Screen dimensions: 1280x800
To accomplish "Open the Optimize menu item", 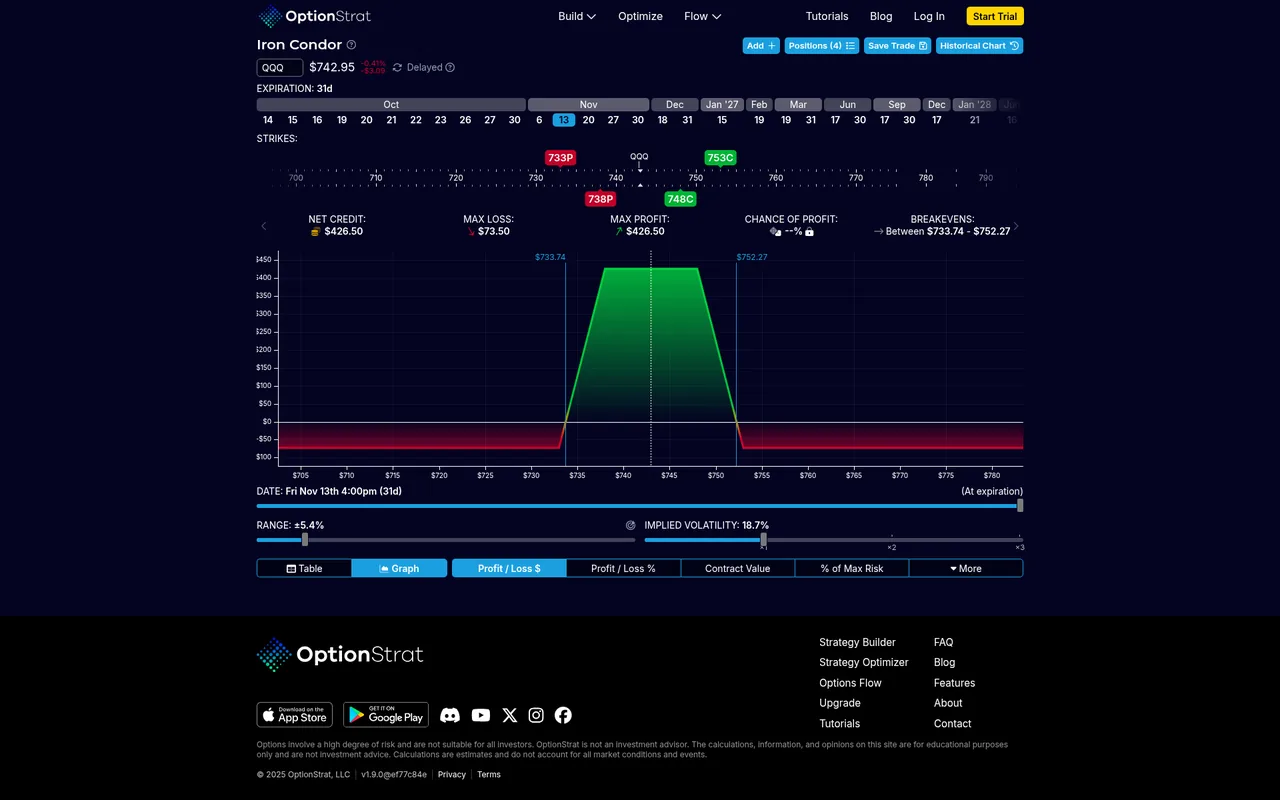I will (x=640, y=16).
